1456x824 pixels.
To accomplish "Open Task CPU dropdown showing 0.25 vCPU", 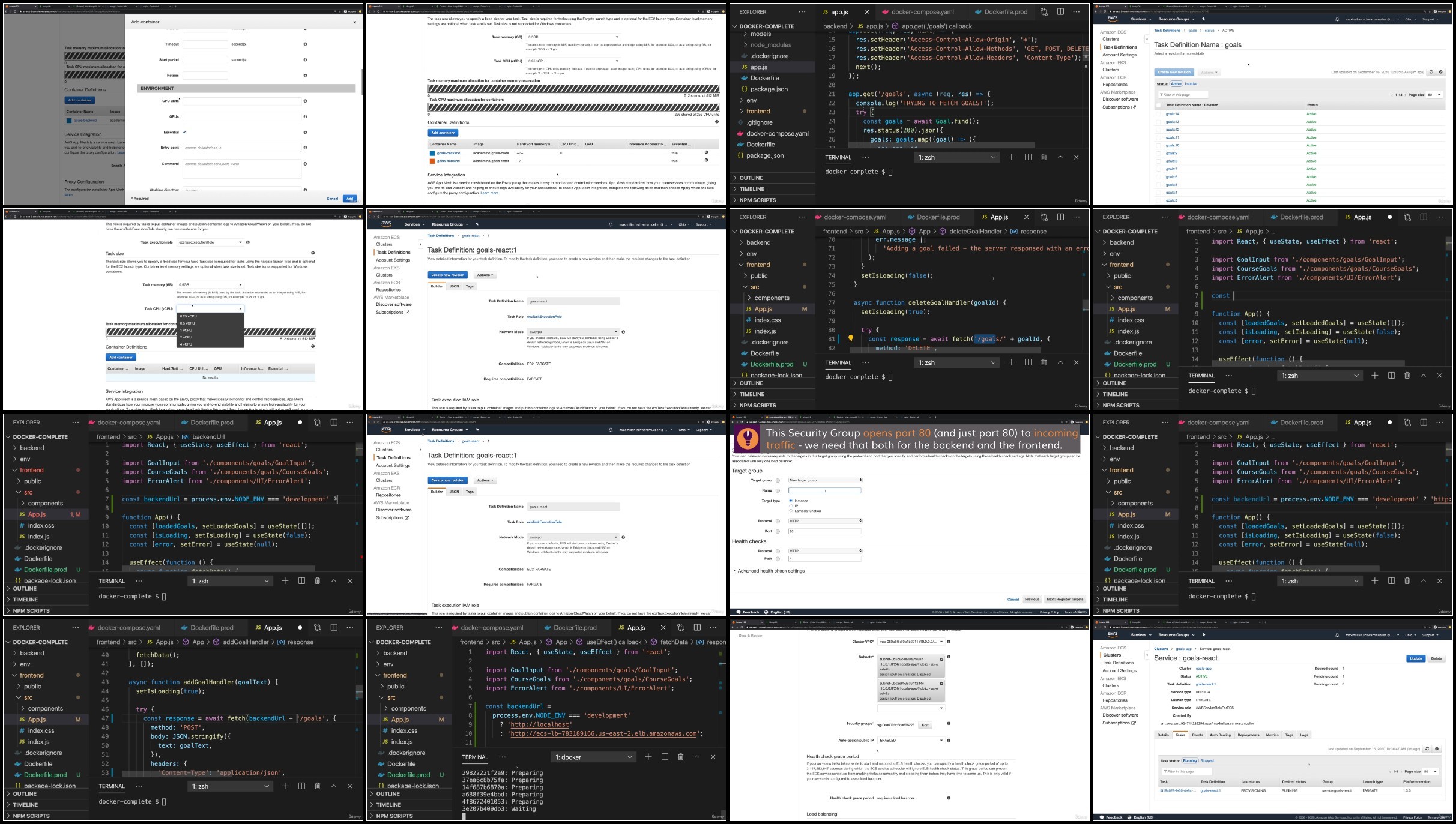I will coord(573,61).
